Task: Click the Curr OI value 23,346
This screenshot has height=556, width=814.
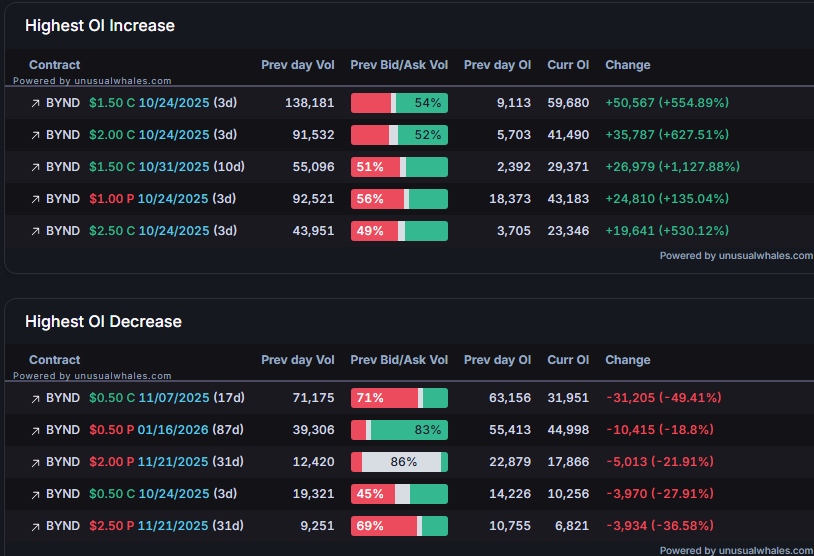Action: tap(568, 231)
